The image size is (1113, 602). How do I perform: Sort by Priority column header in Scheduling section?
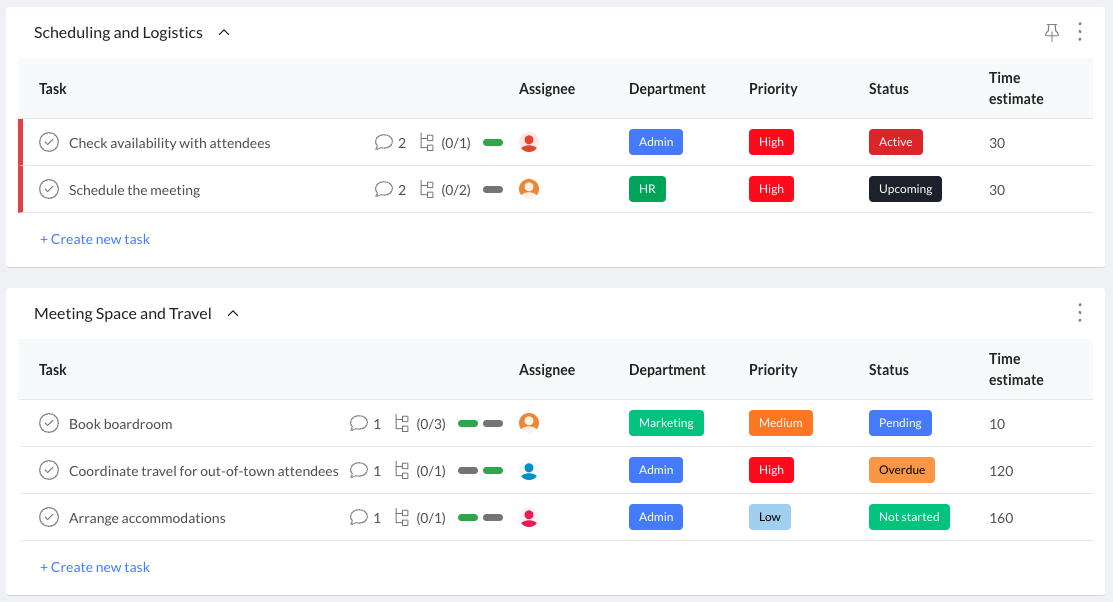[x=773, y=89]
